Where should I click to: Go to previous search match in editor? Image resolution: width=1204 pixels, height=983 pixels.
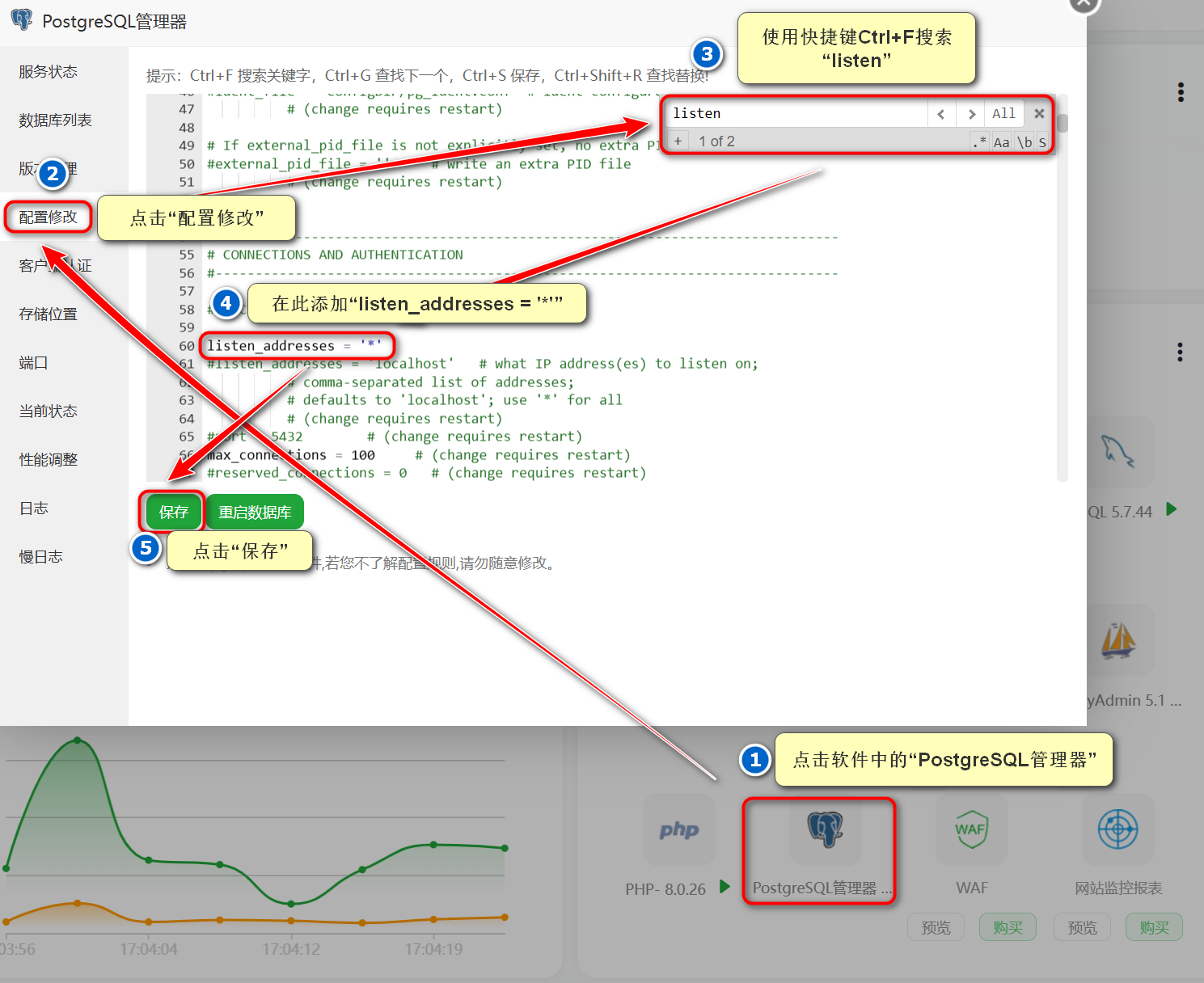[x=941, y=114]
